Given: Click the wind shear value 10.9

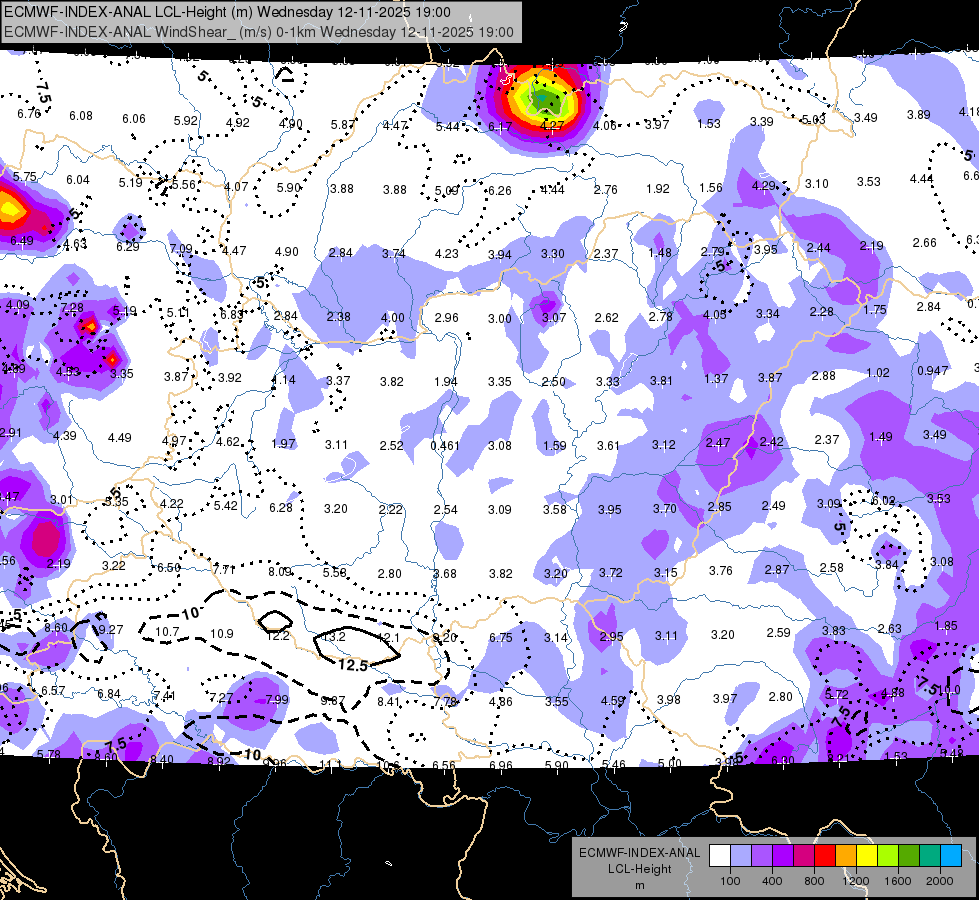Looking at the screenshot, I should click(222, 633).
